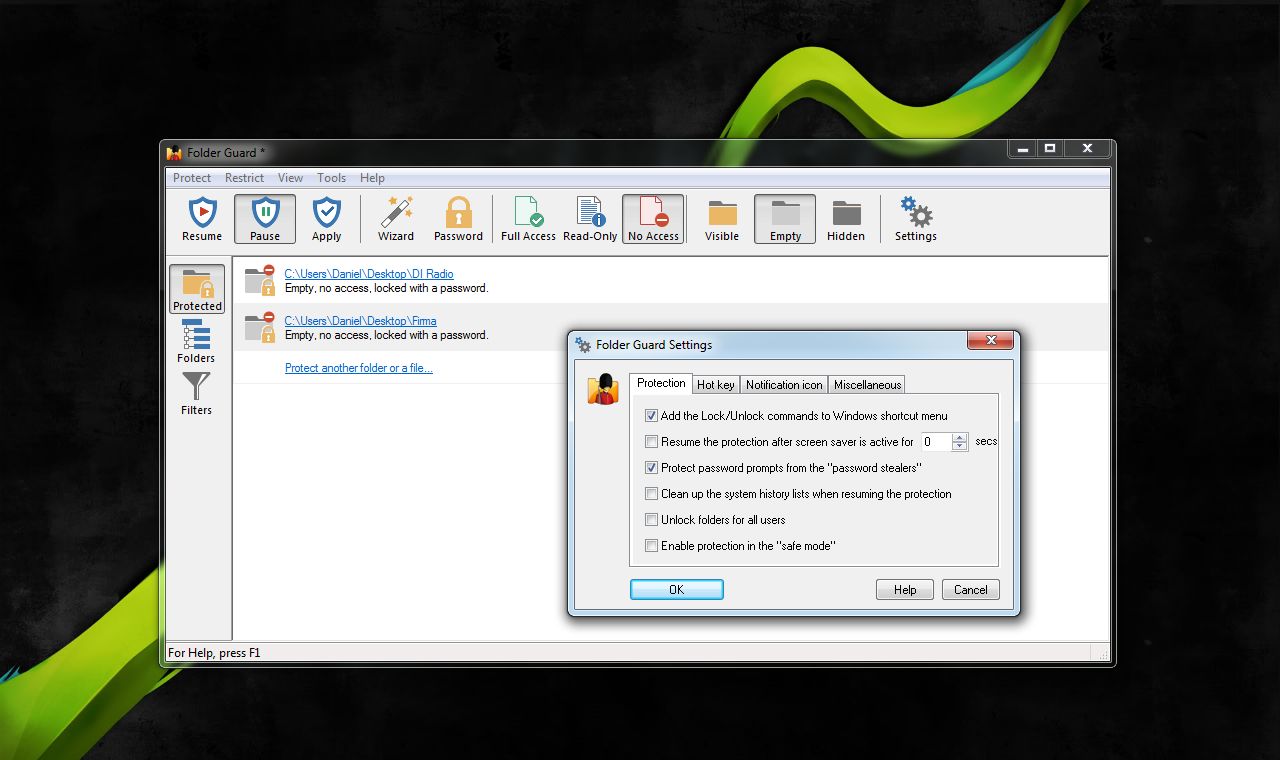
Task: Enable protection in the safe mode
Action: (652, 546)
